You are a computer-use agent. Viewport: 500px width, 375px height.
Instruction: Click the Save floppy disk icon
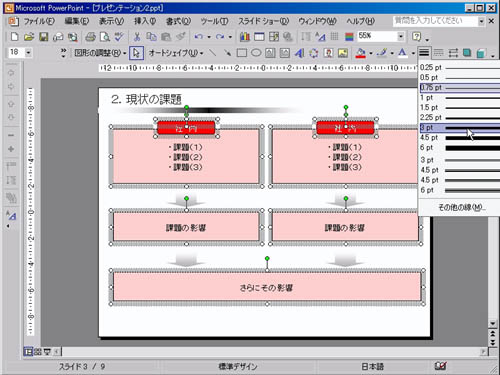coord(43,37)
